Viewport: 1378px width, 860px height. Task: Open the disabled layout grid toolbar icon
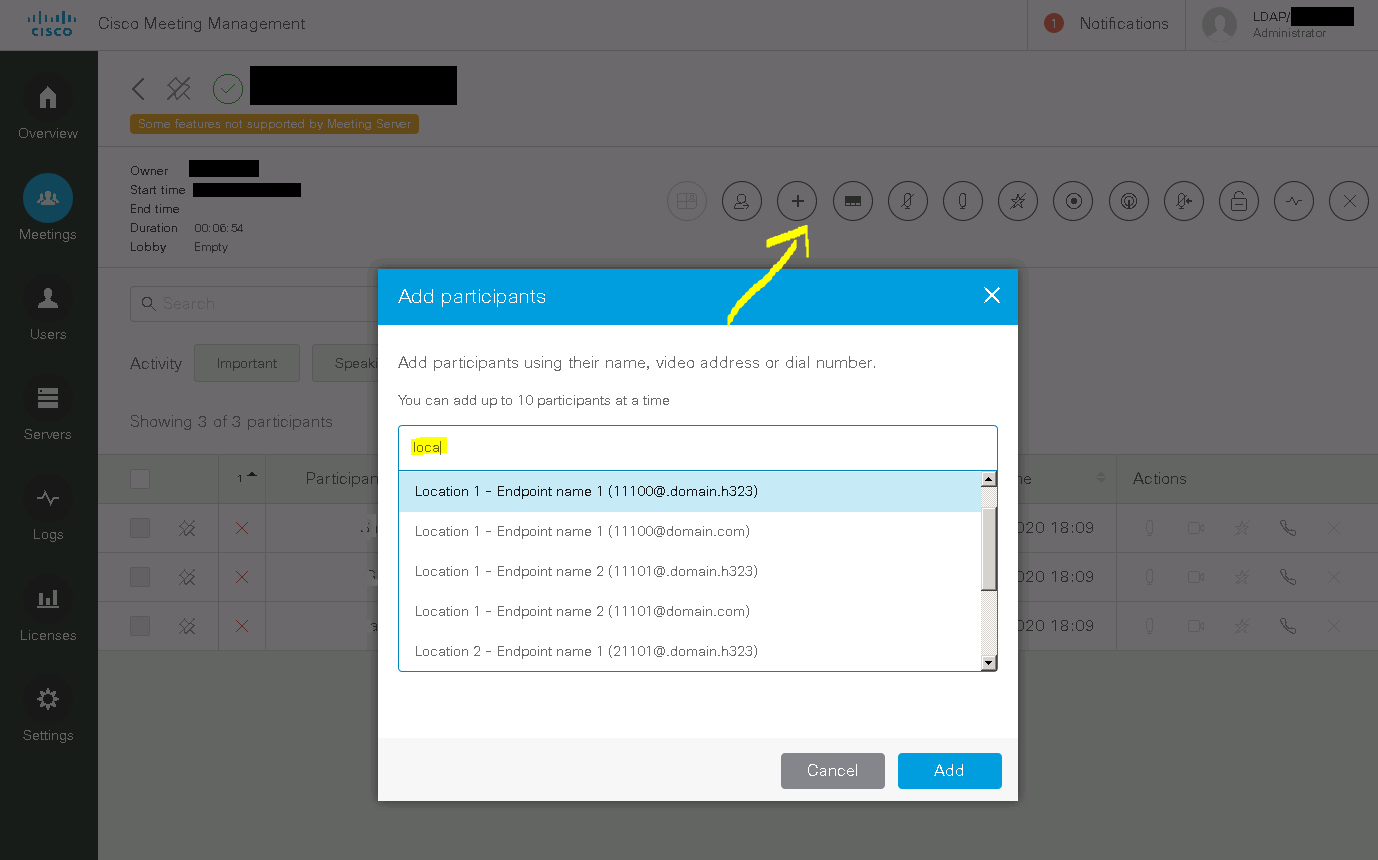click(x=687, y=201)
